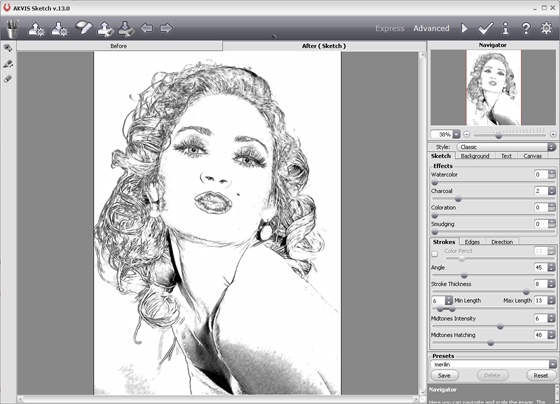Select the eraser tool in left toolbar
Viewport: 560px width, 404px height.
8,79
